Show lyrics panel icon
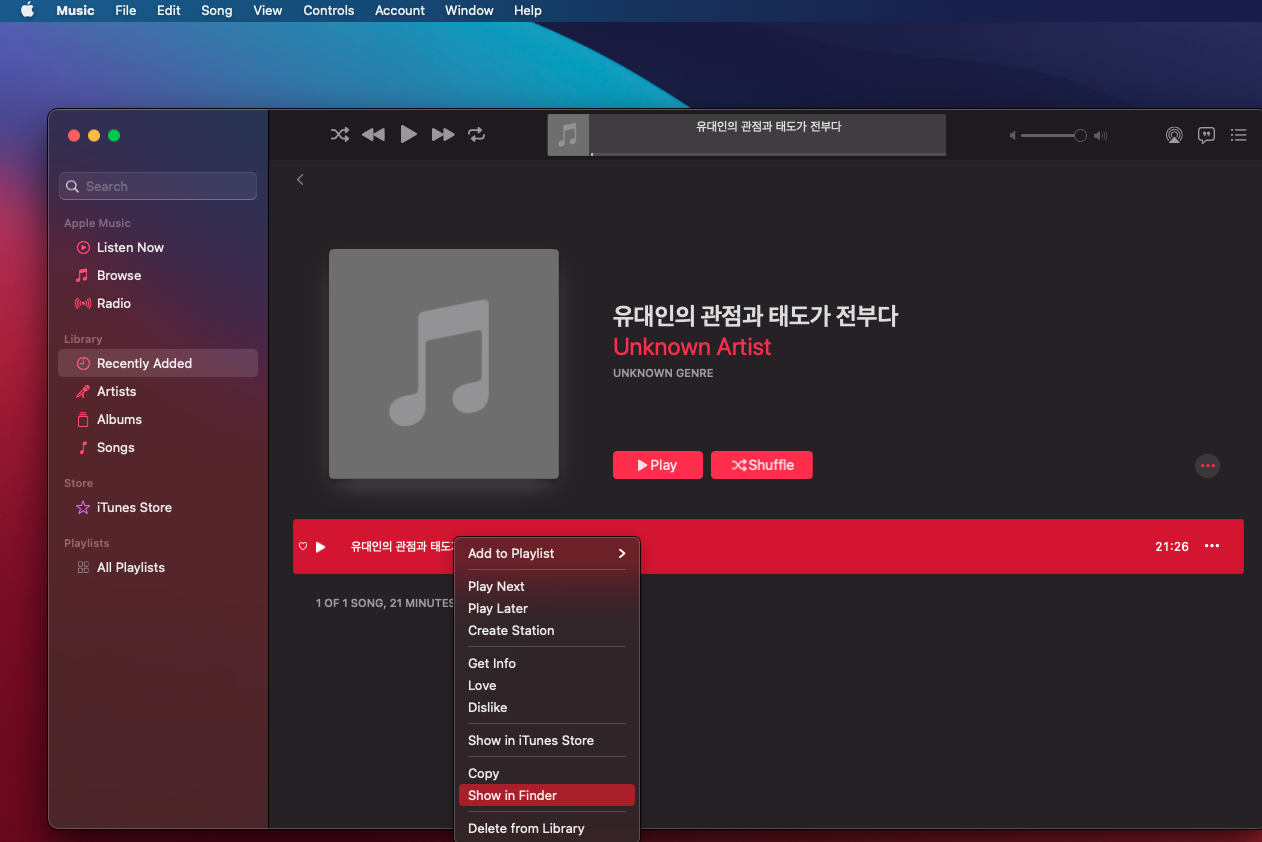Screen dimensions: 1262x842 point(1207,135)
